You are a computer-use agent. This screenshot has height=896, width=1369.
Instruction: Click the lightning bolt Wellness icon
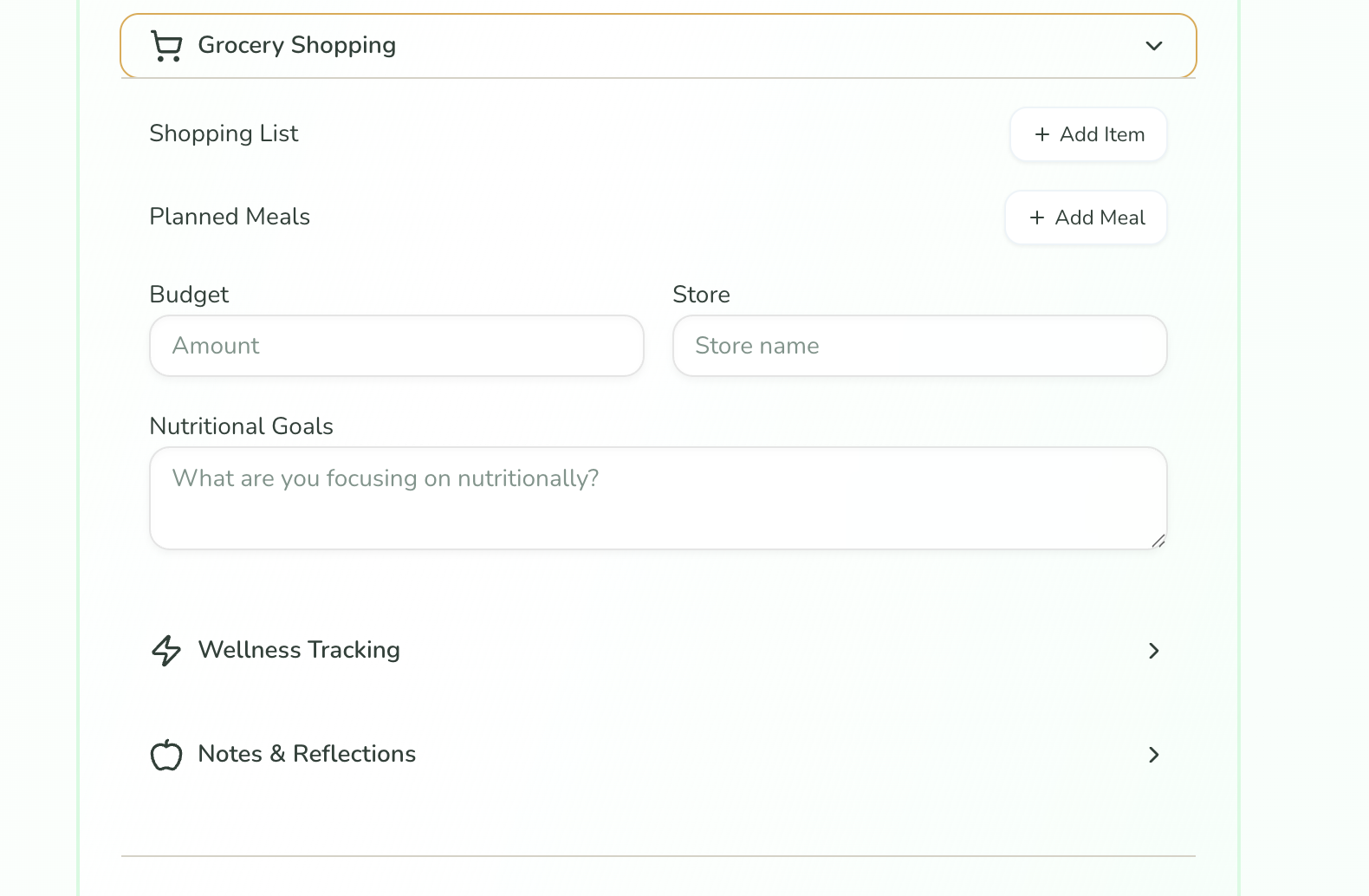(x=165, y=650)
